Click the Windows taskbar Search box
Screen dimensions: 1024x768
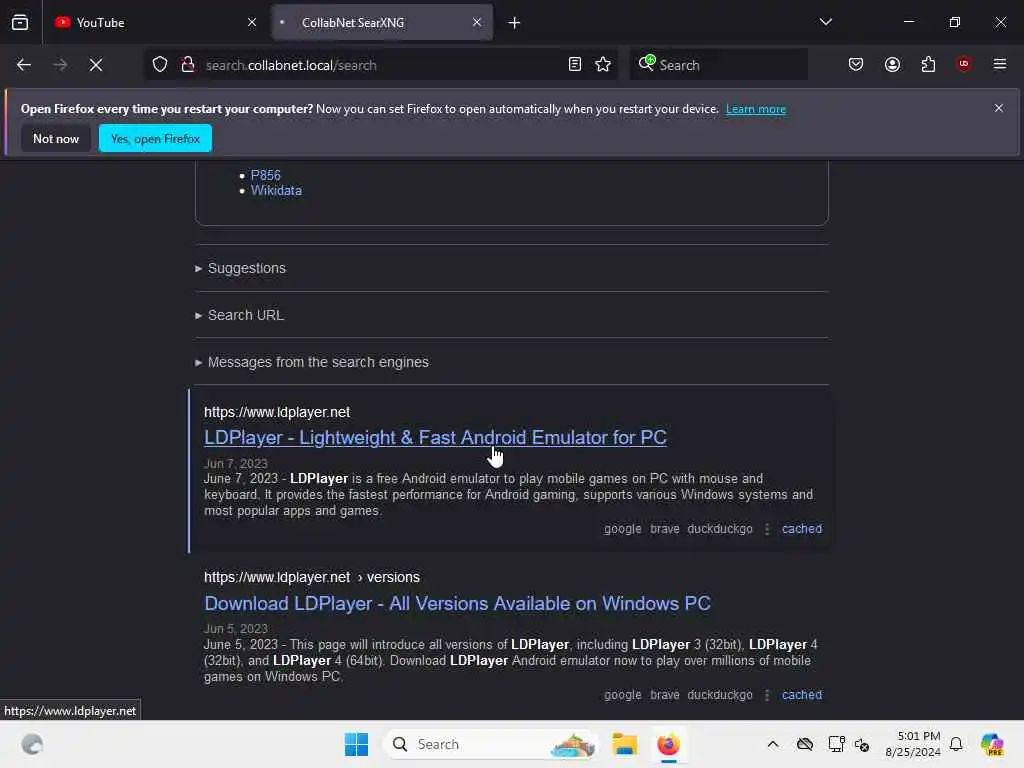pyautogui.click(x=491, y=744)
